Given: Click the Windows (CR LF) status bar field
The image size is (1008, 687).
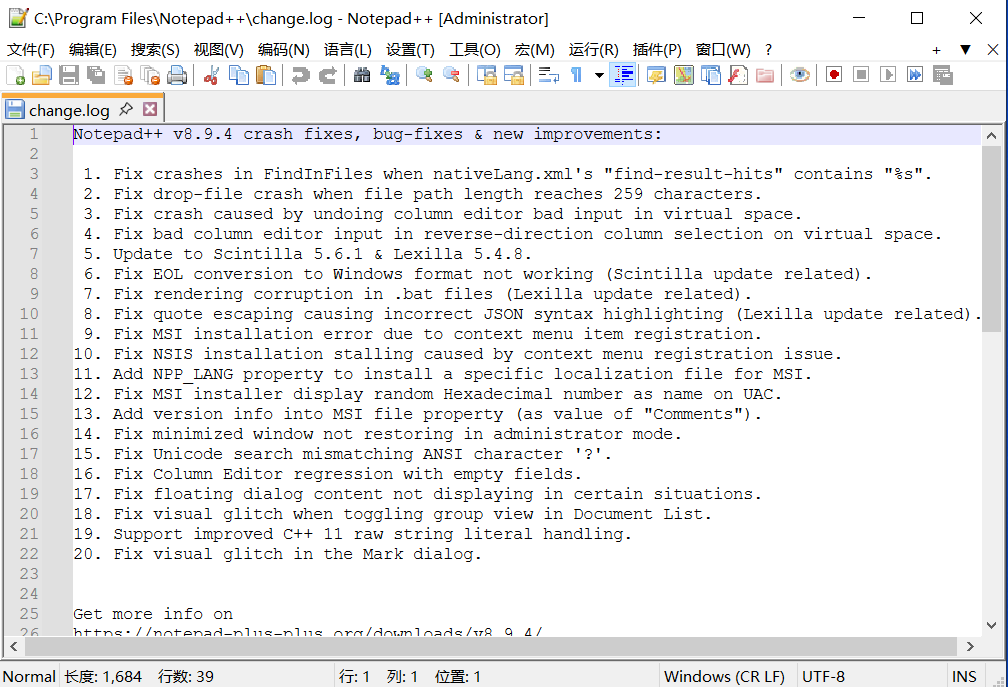Looking at the screenshot, I should [729, 677].
